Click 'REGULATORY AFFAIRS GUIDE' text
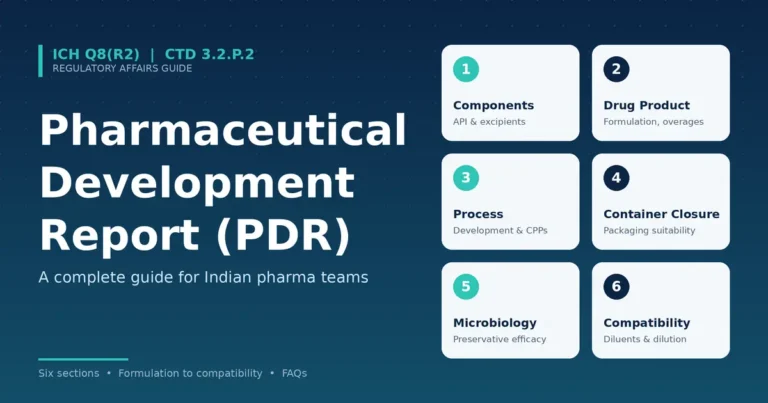This screenshot has width=768, height=403. click(122, 69)
